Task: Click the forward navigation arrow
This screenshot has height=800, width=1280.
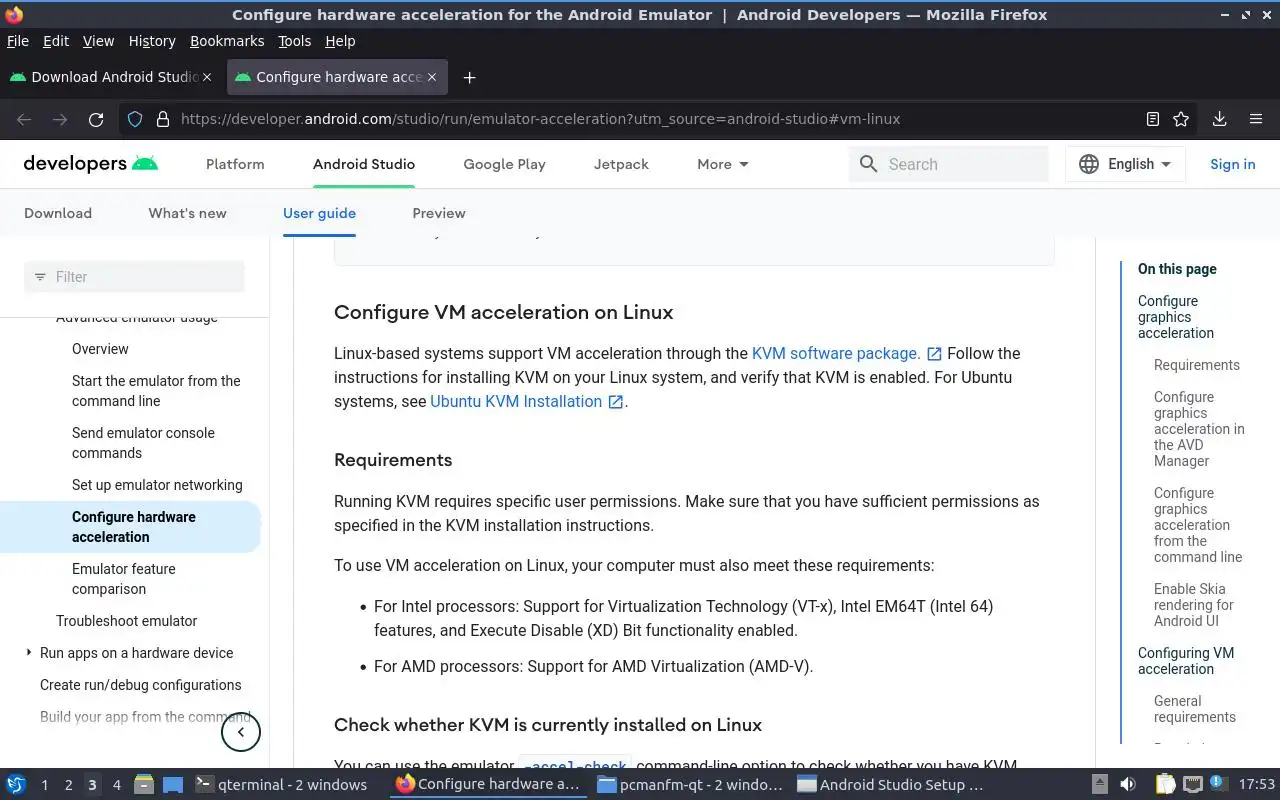Action: coord(60,119)
